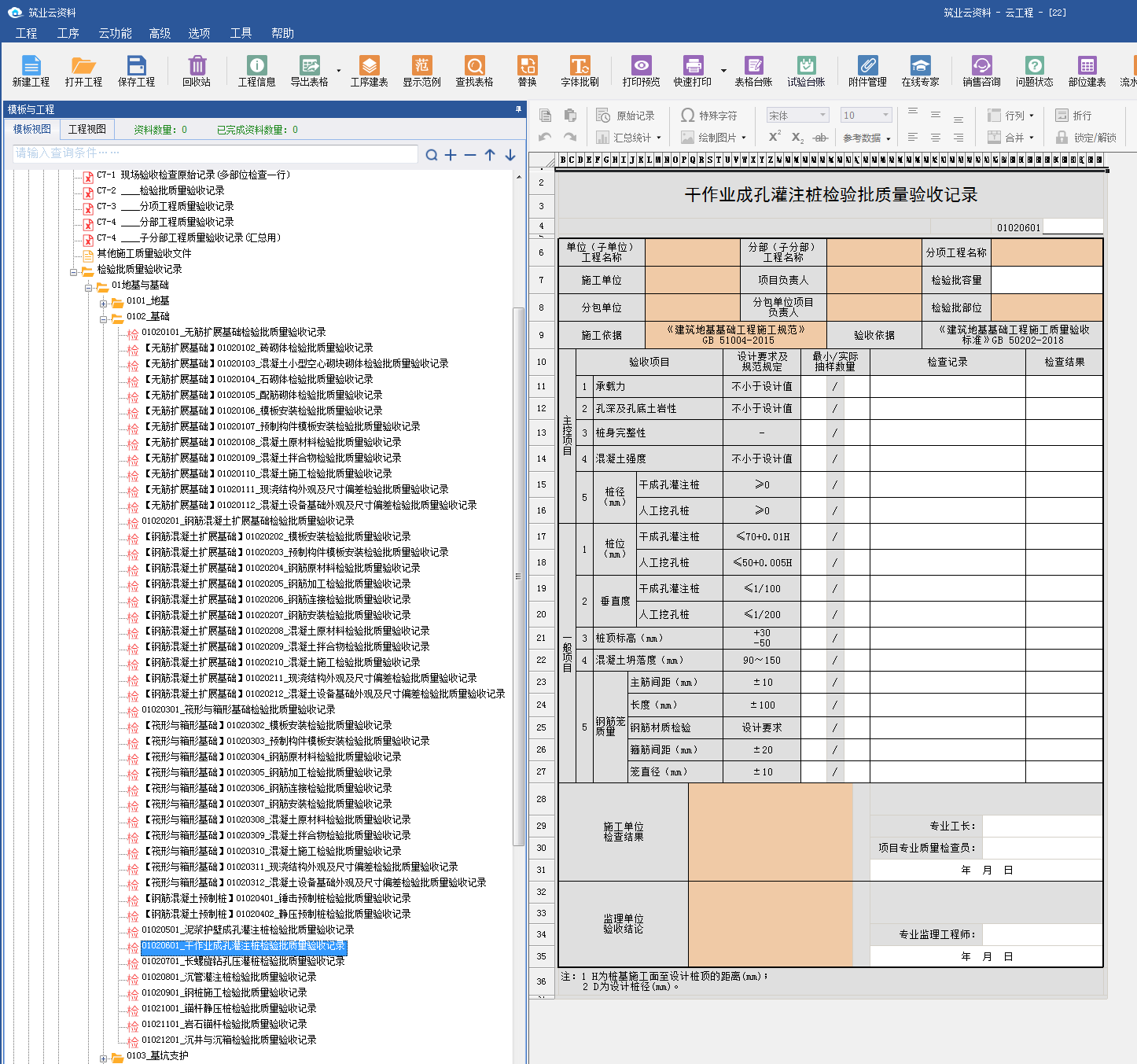Open the 回收站 recycle bin
The image size is (1137, 1064).
point(197,71)
